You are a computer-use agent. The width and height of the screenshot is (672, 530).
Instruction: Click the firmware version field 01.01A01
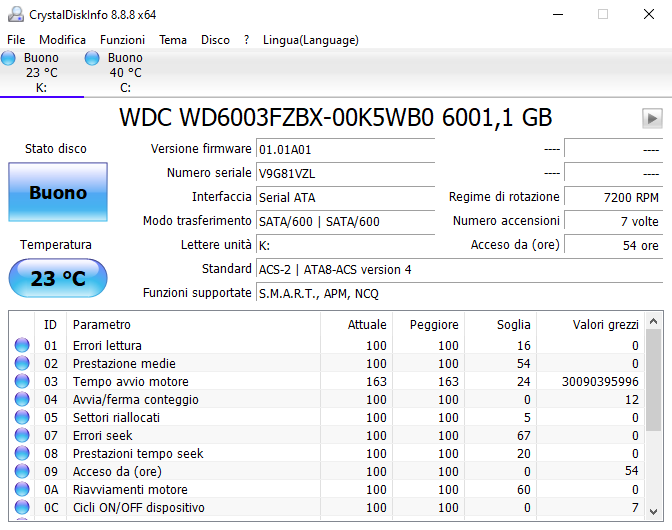[x=345, y=150]
